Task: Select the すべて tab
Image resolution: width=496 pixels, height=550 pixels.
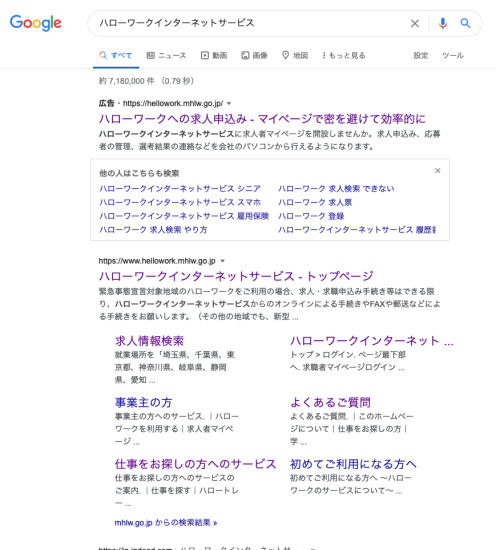Action: point(116,55)
